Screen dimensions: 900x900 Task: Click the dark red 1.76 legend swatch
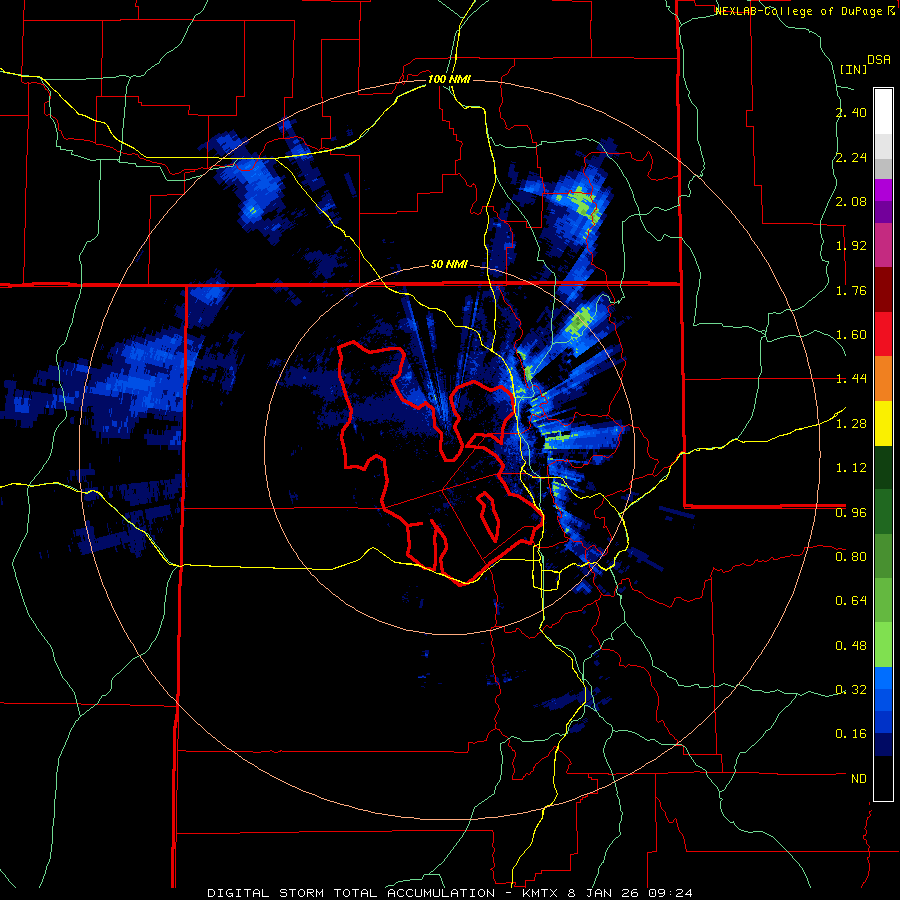[x=883, y=290]
